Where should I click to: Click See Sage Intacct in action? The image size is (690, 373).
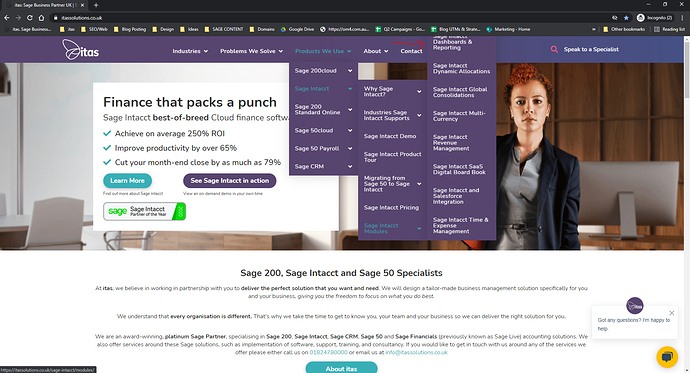click(229, 180)
